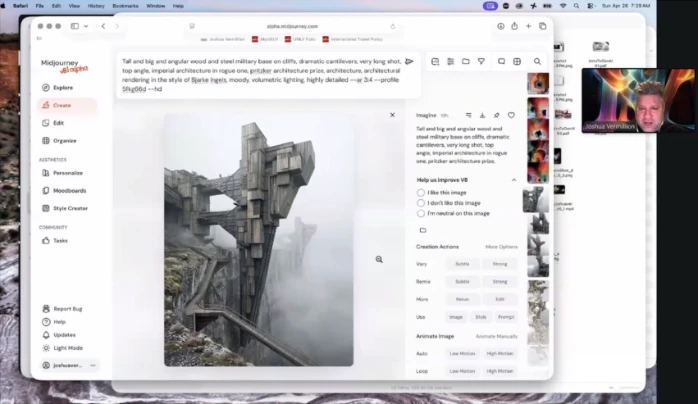Viewport: 698px width, 404px height.
Task: Open a new tab with the plus icon
Action: [528, 26]
